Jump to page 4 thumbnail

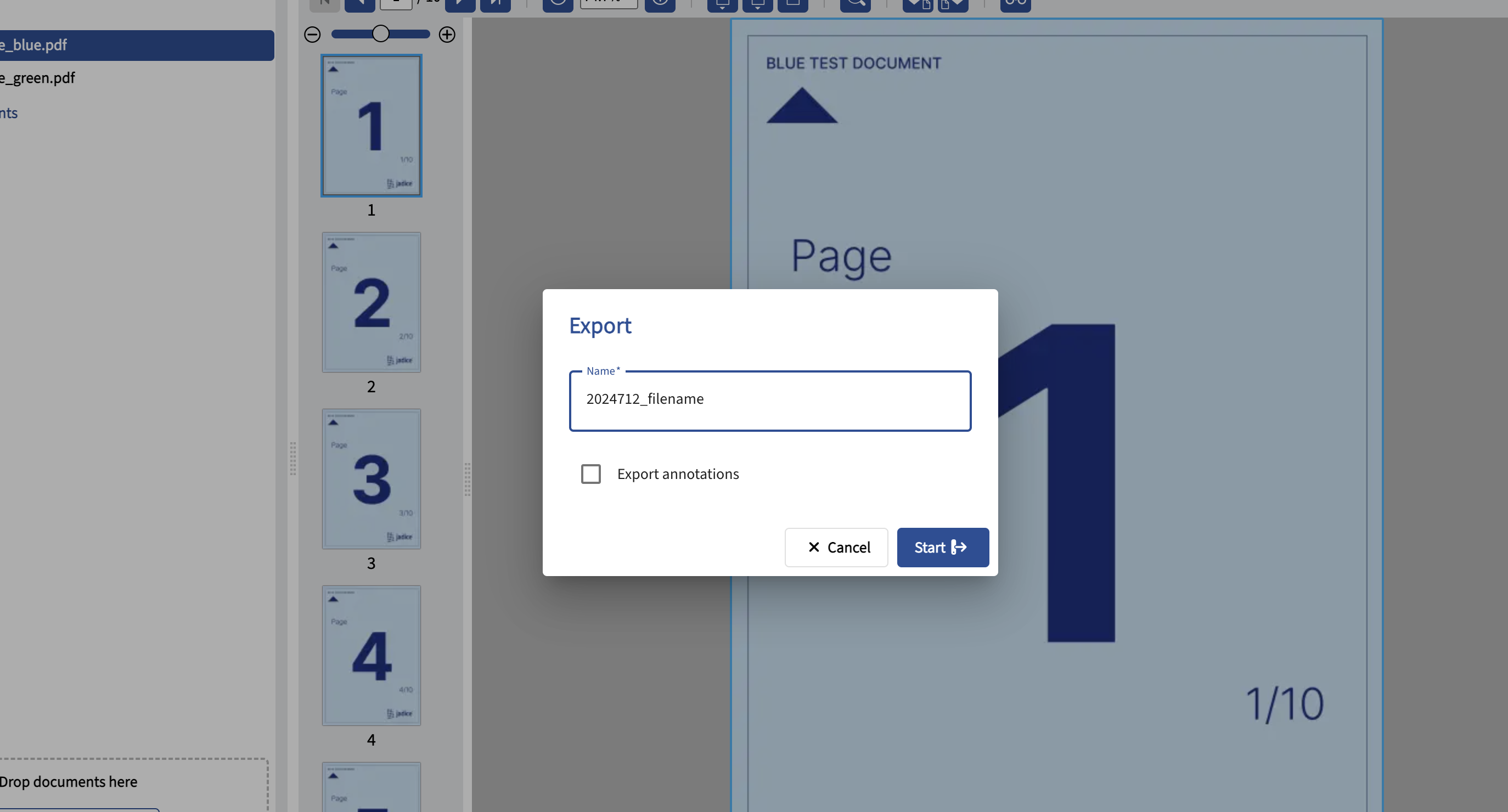[371, 655]
